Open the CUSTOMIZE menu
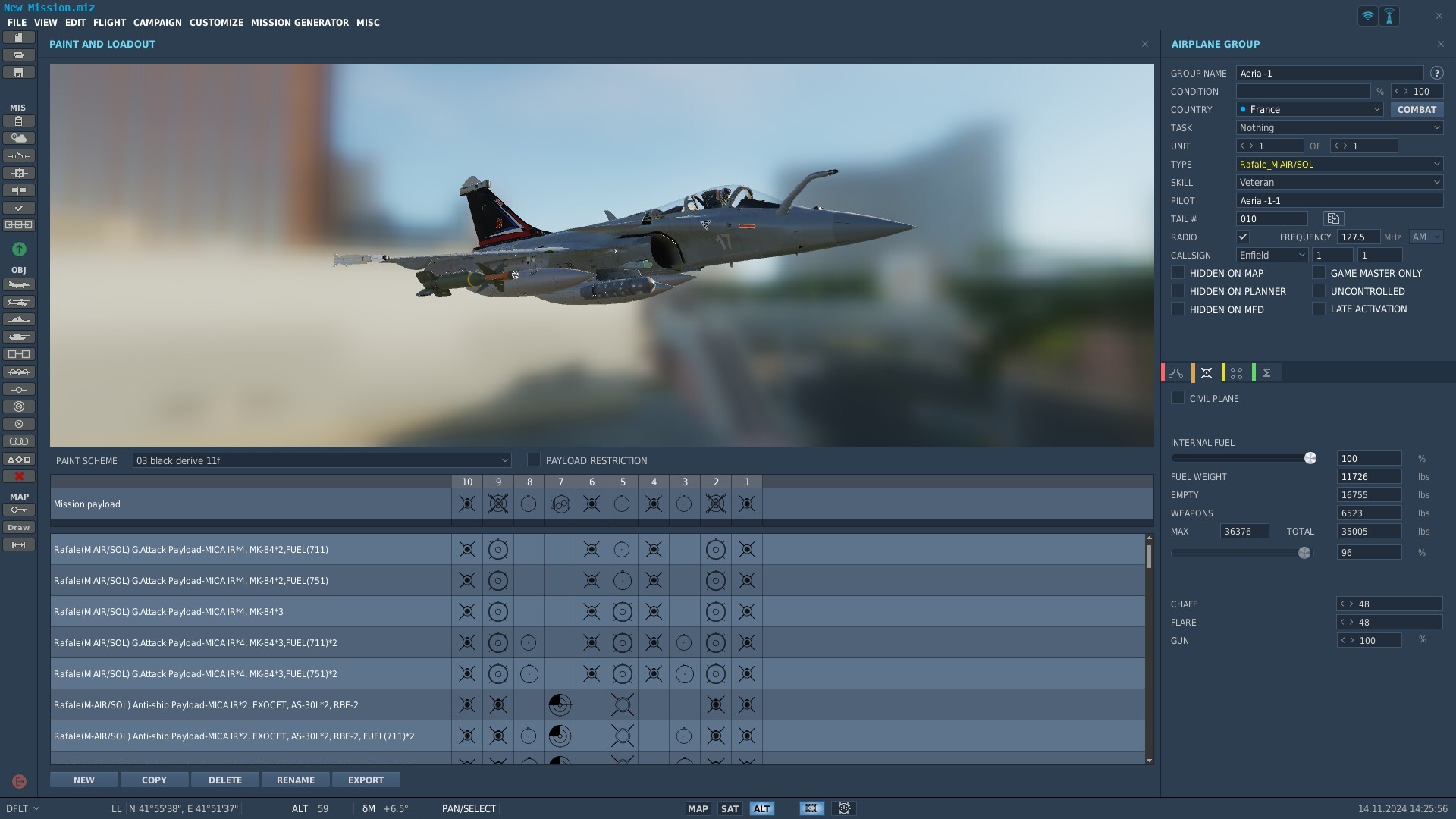 (x=216, y=22)
